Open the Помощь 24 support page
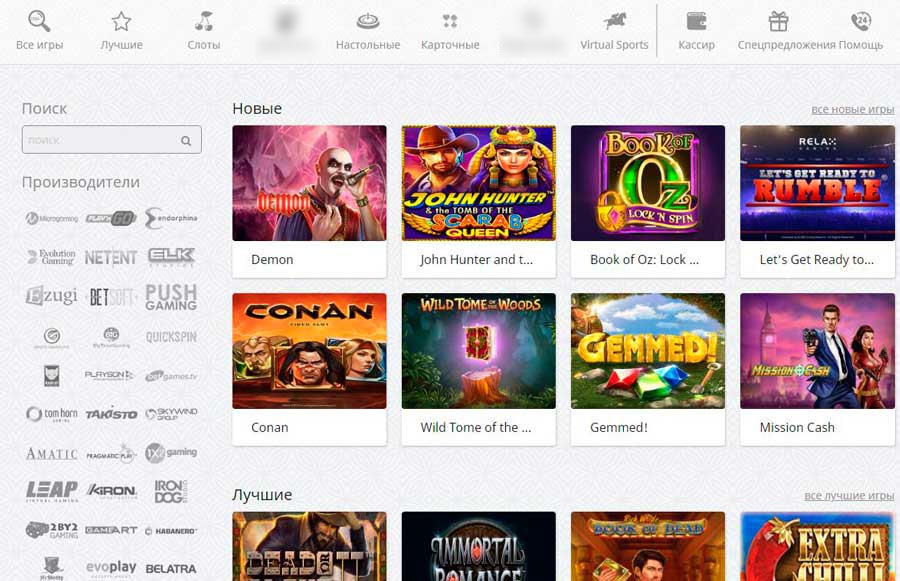The width and height of the screenshot is (900, 581). tap(860, 31)
